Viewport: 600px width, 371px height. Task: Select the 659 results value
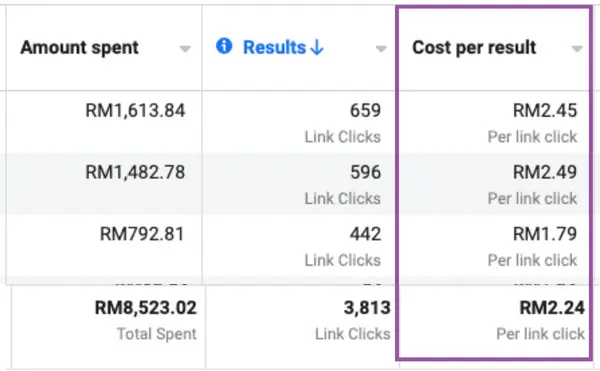tap(365, 111)
